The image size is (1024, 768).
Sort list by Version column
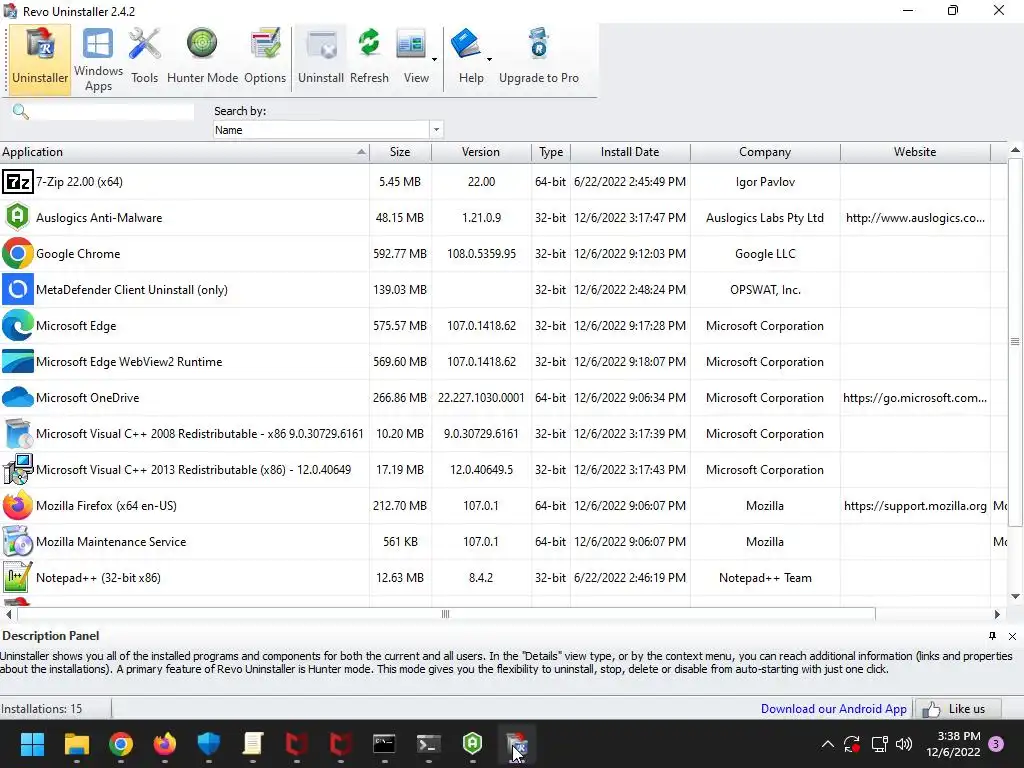pyautogui.click(x=481, y=152)
